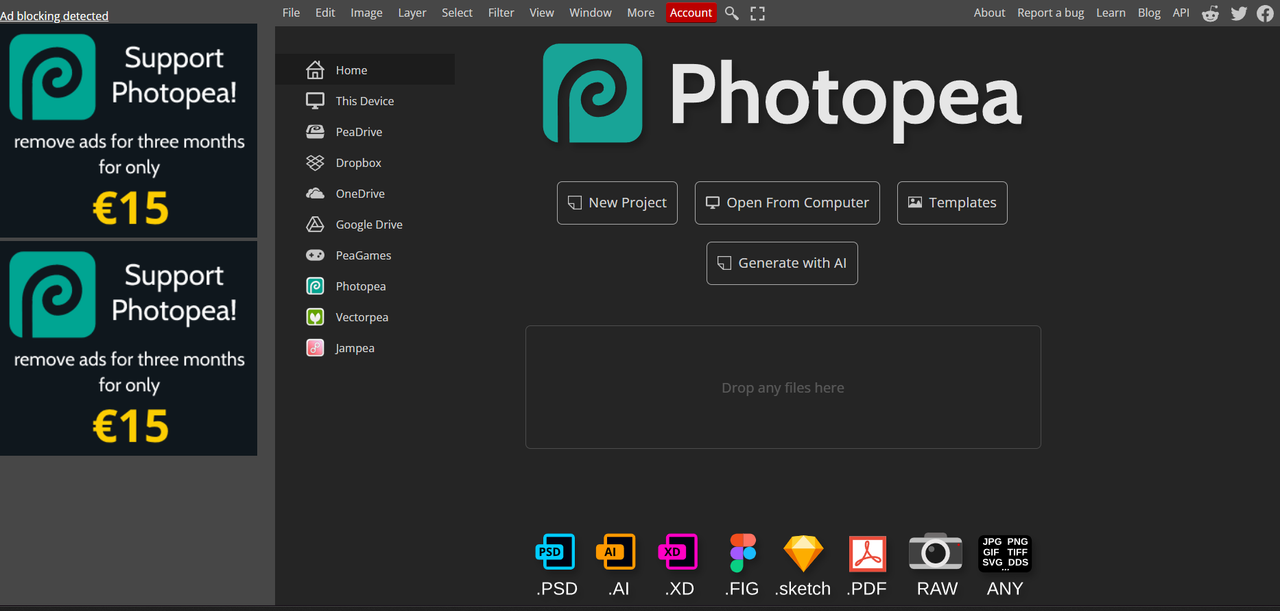Click the RAW camera icon
Viewport: 1280px width, 611px height.
pyautogui.click(x=935, y=552)
